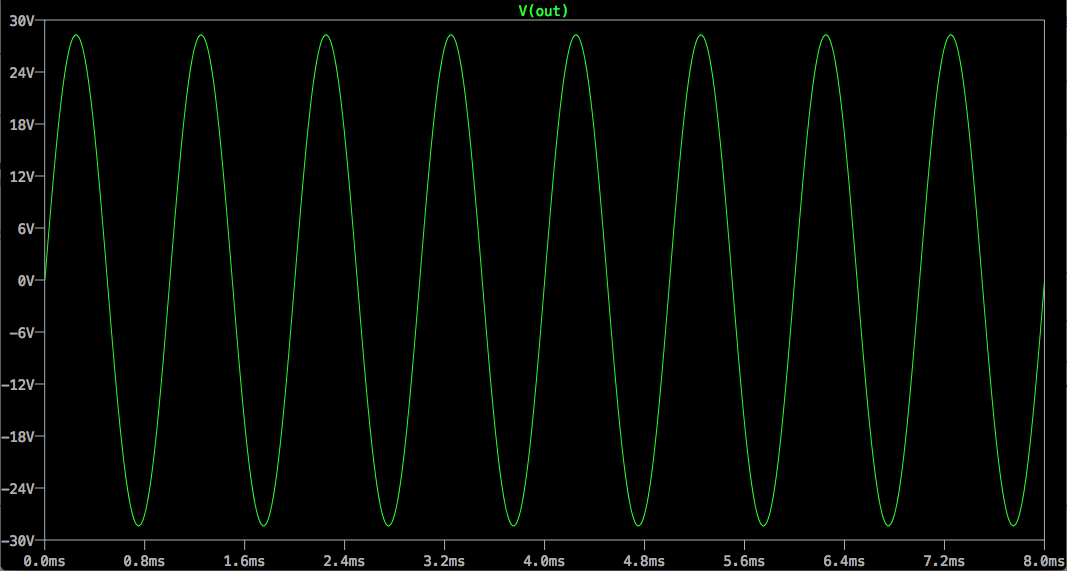Select the -6V vertical axis label
The image size is (1067, 571).
tap(21, 332)
